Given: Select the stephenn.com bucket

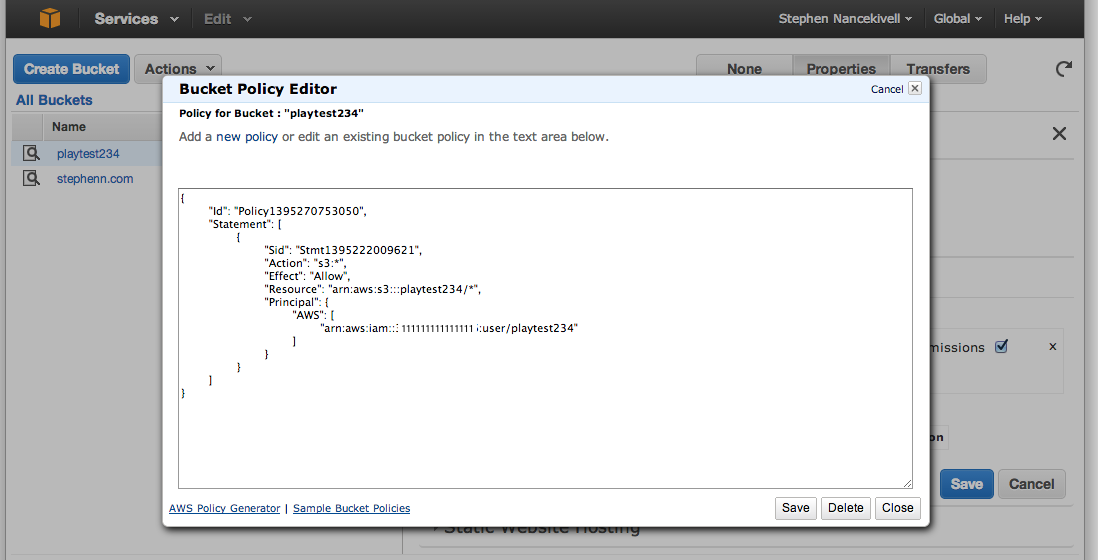Looking at the screenshot, I should coord(95,178).
